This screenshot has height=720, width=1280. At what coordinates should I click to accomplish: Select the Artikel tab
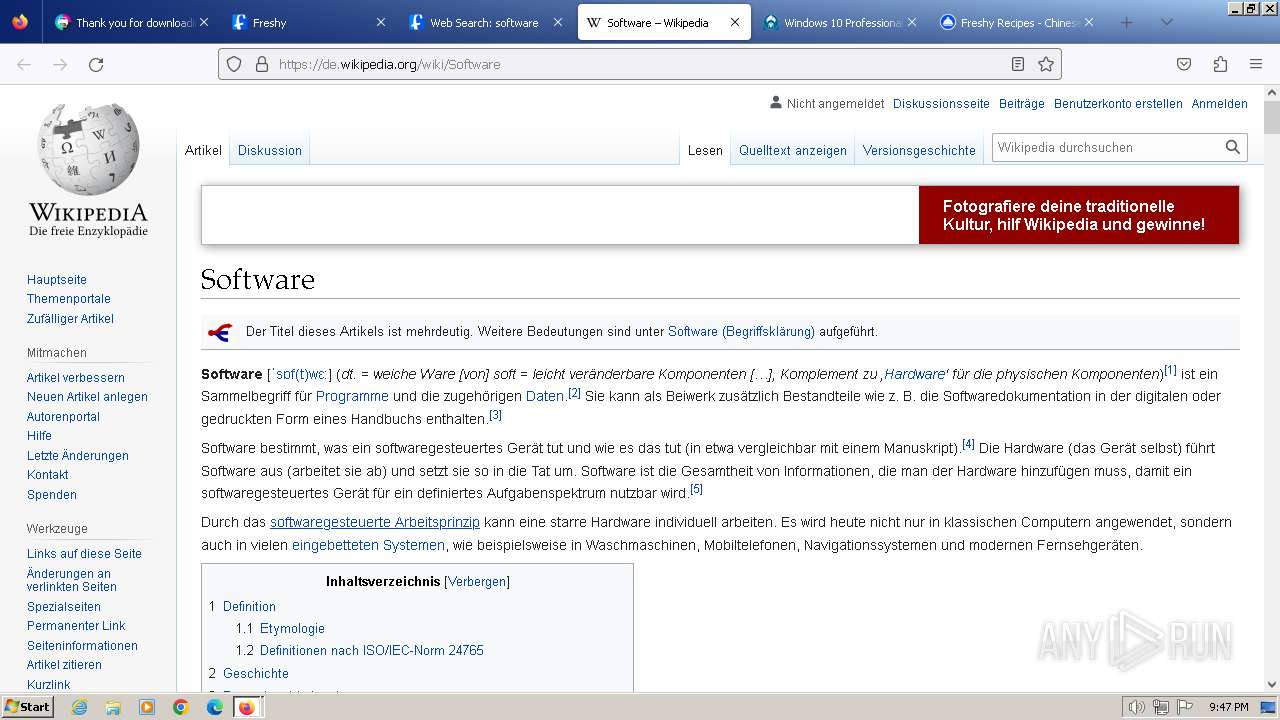coord(203,150)
